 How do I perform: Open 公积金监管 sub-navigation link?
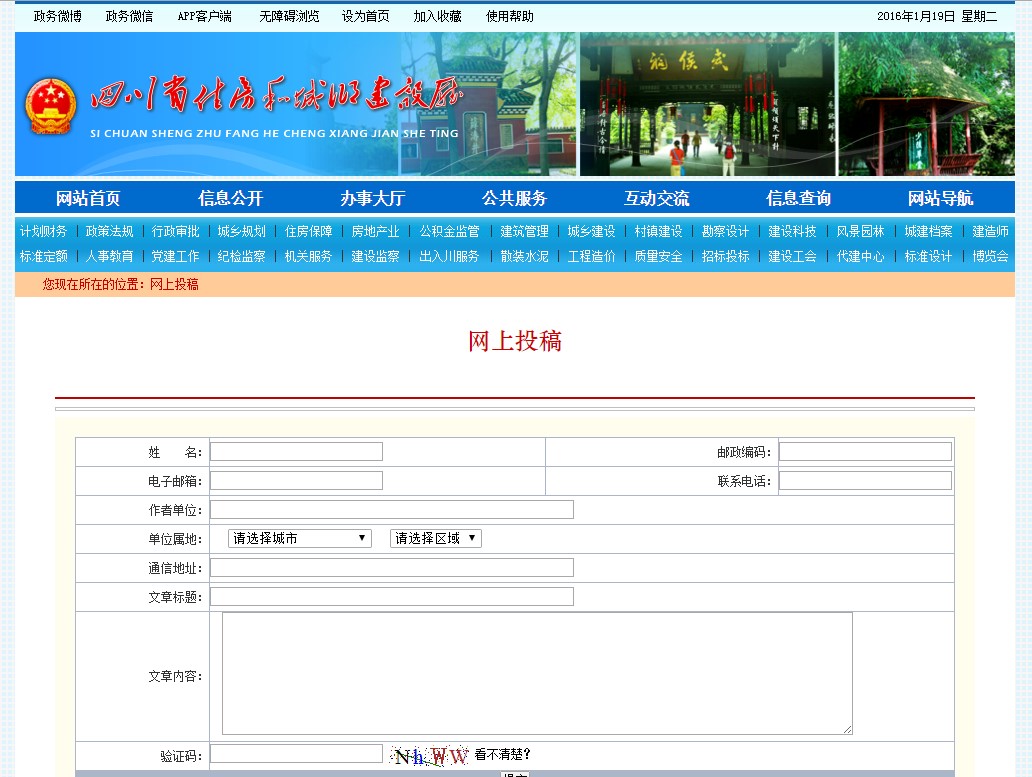pos(450,231)
